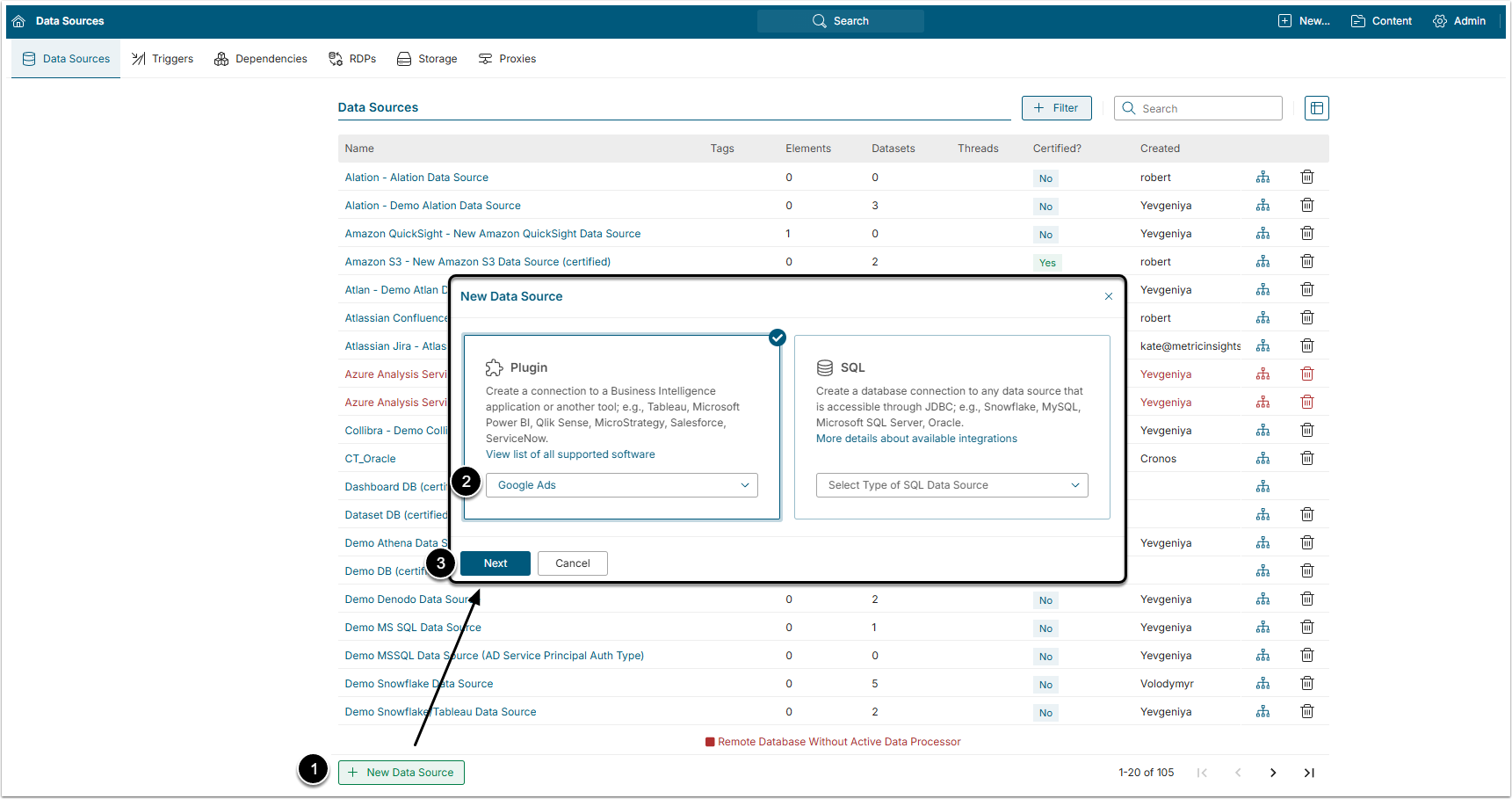Click the home icon in top bar
Screen dimensions: 1512x799
click(18, 21)
